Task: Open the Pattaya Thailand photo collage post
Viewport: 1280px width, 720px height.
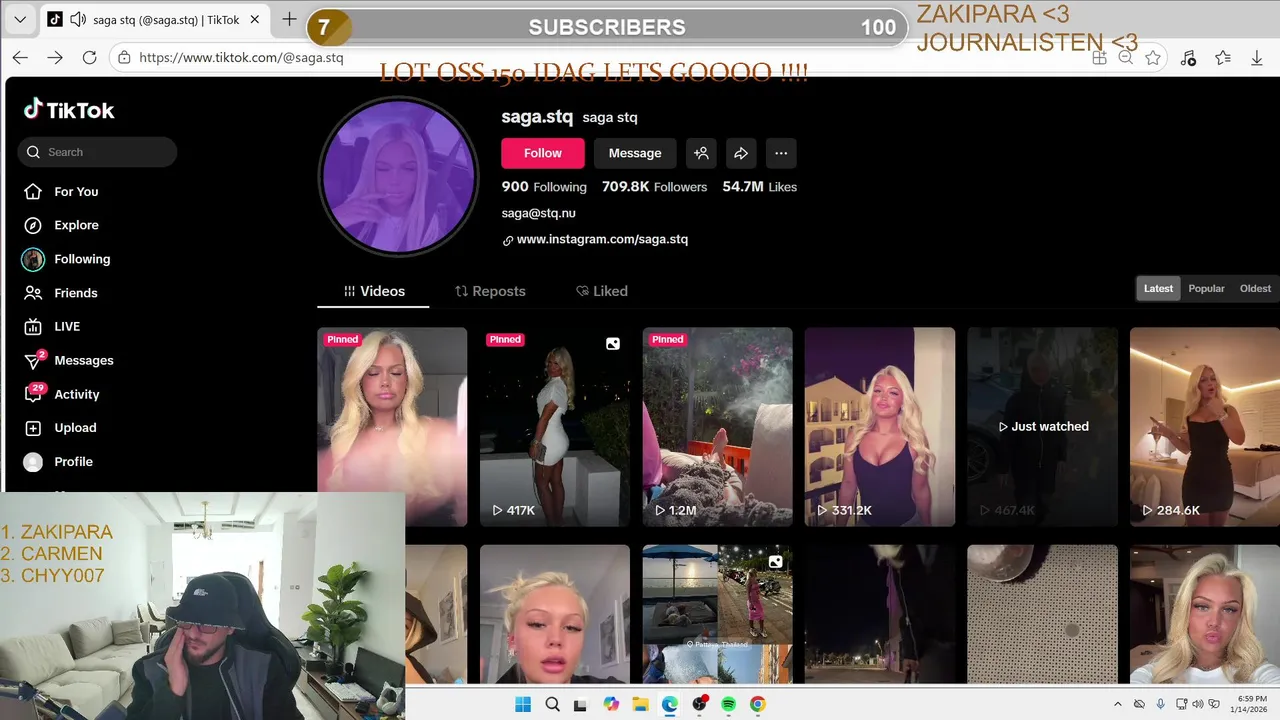Action: coord(718,614)
